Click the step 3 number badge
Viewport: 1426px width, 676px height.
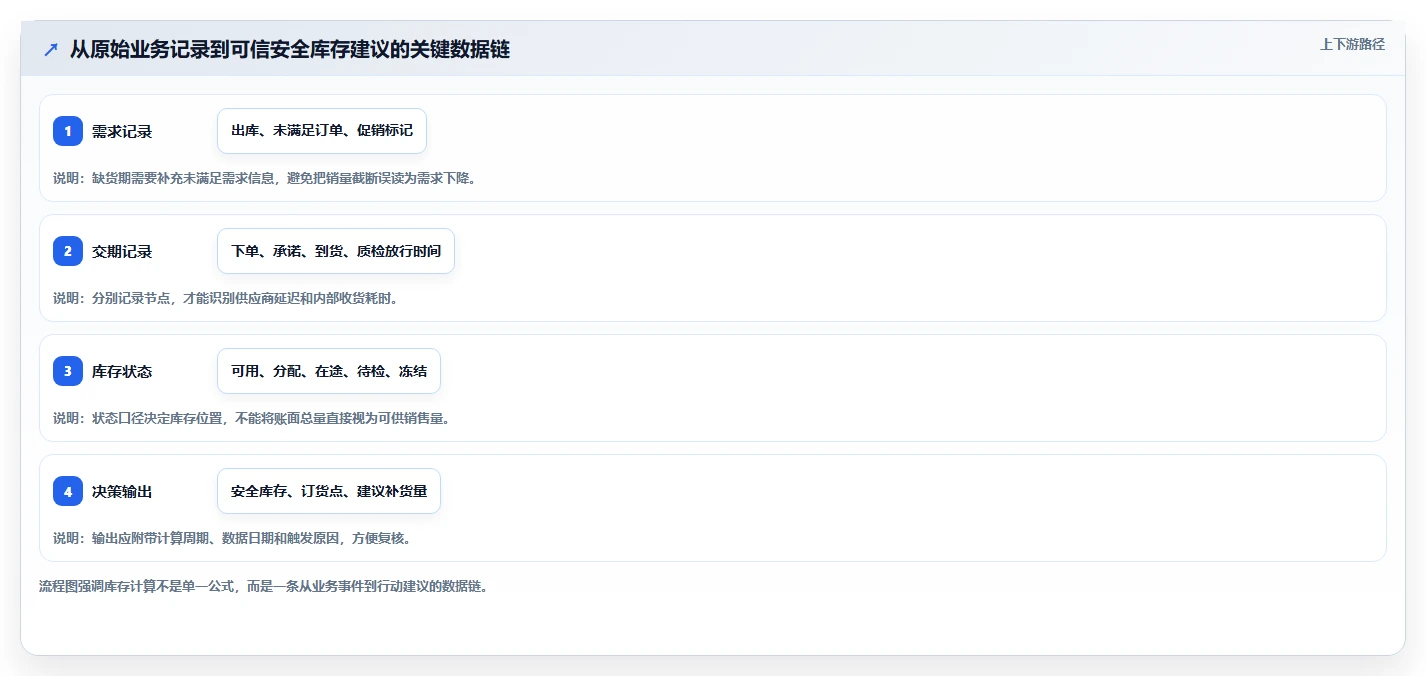coord(68,371)
